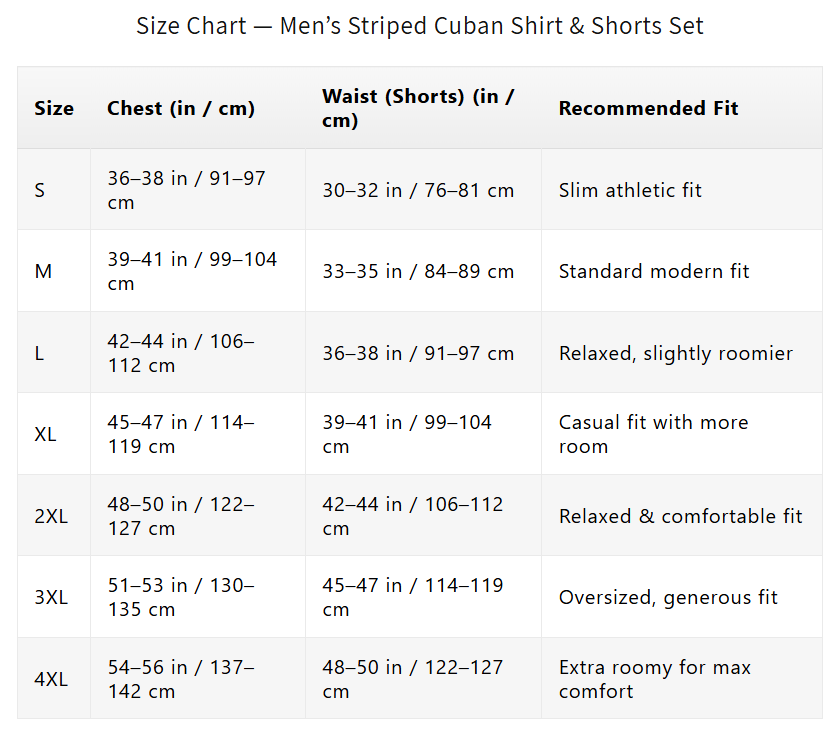Click the size chart title heading
The width and height of the screenshot is (835, 735).
click(419, 26)
